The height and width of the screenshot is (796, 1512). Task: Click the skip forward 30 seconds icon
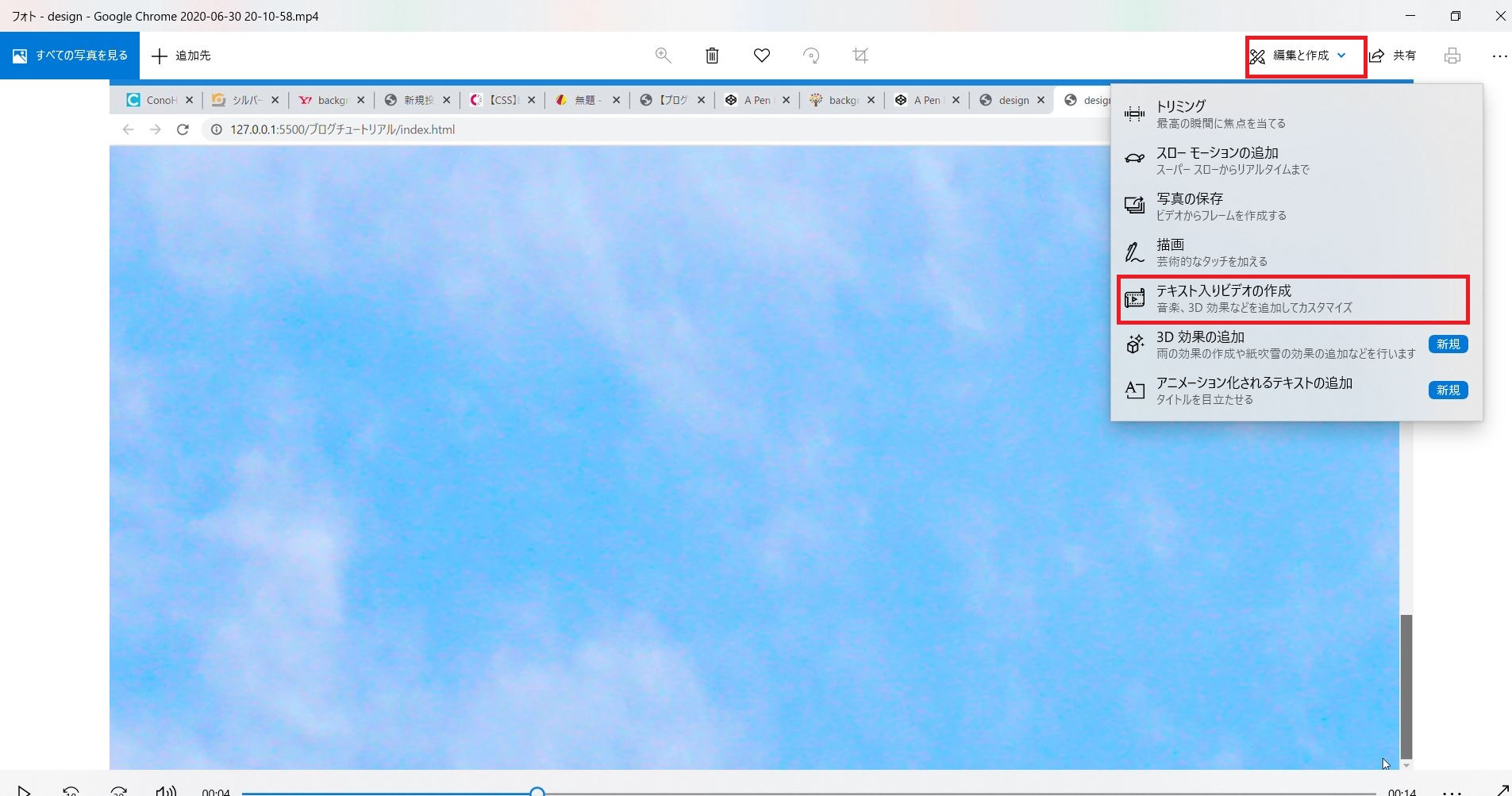click(x=119, y=790)
